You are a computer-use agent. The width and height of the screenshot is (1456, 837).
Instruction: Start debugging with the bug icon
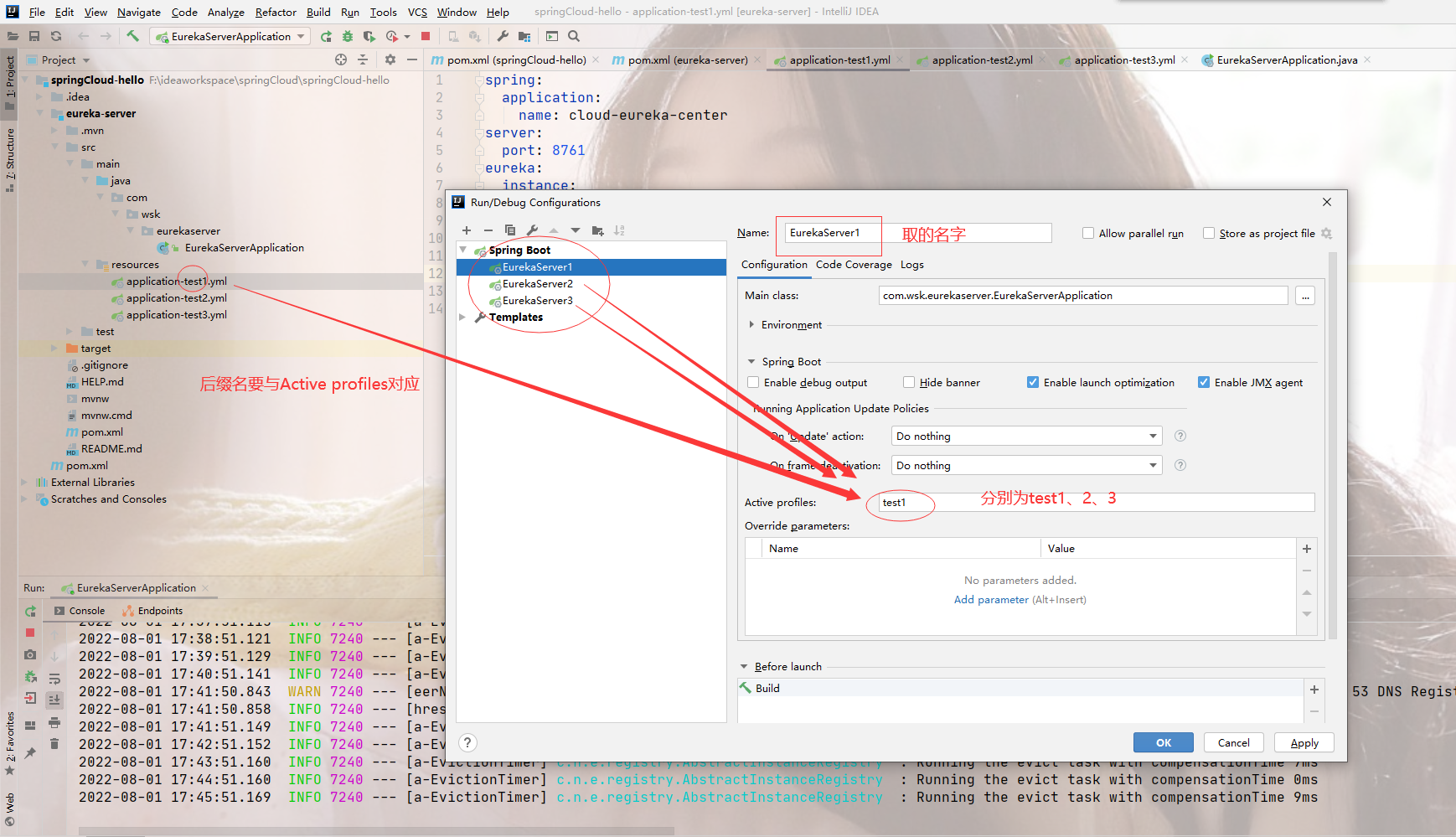pyautogui.click(x=348, y=36)
